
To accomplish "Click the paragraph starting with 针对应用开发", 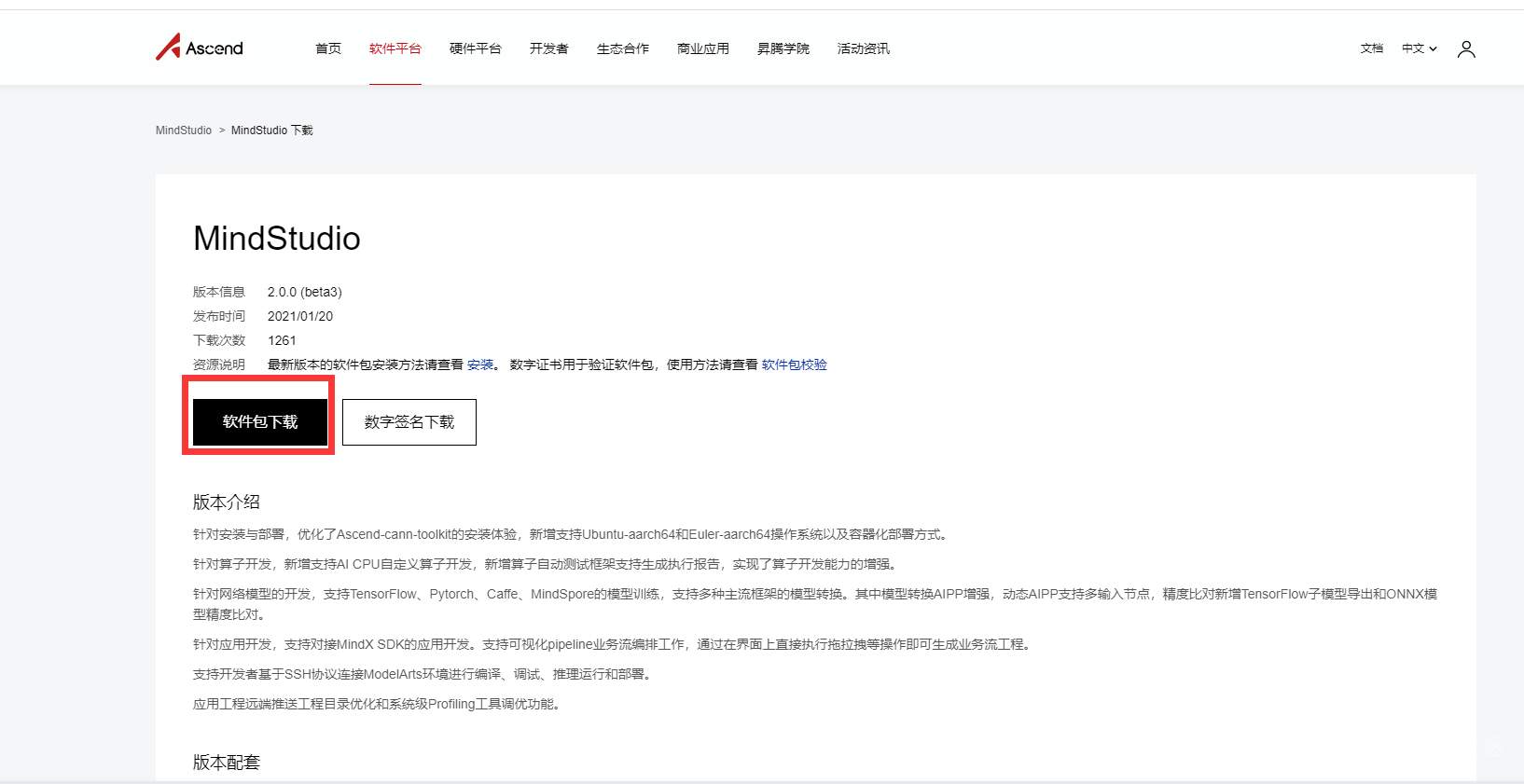I will pyautogui.click(x=613, y=644).
